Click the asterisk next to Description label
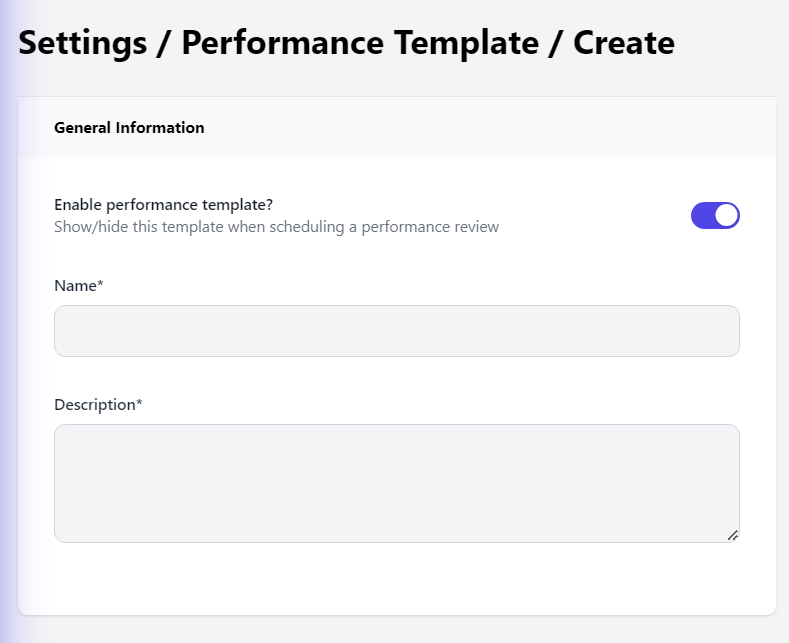Viewport: 789px width, 643px height. click(x=139, y=403)
